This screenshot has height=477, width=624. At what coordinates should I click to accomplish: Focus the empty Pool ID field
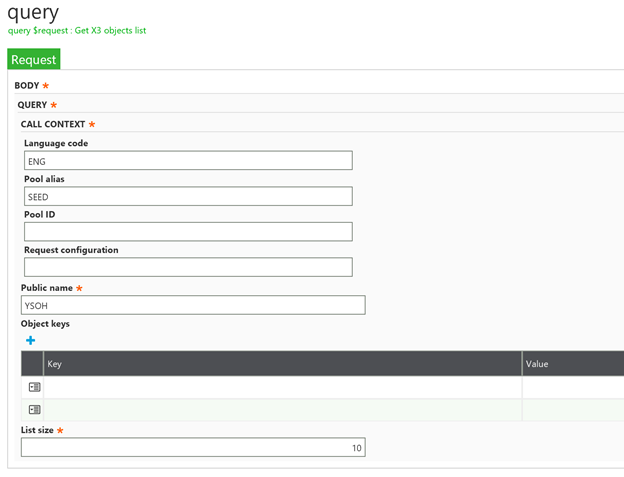pyautogui.click(x=188, y=231)
